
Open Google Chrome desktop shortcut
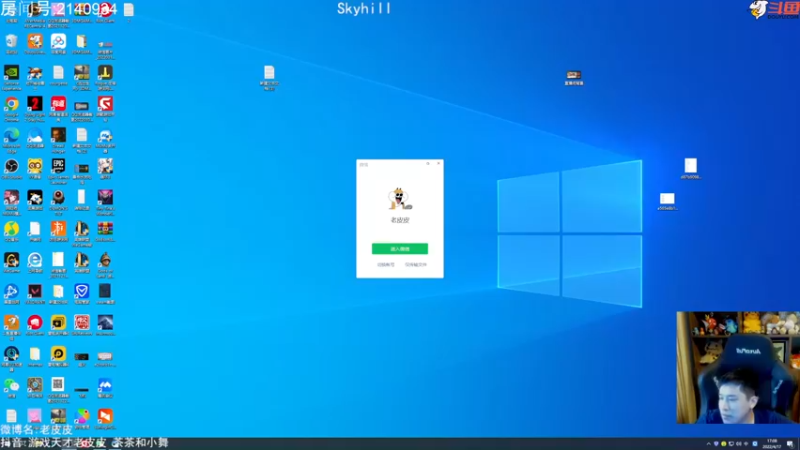tap(11, 104)
